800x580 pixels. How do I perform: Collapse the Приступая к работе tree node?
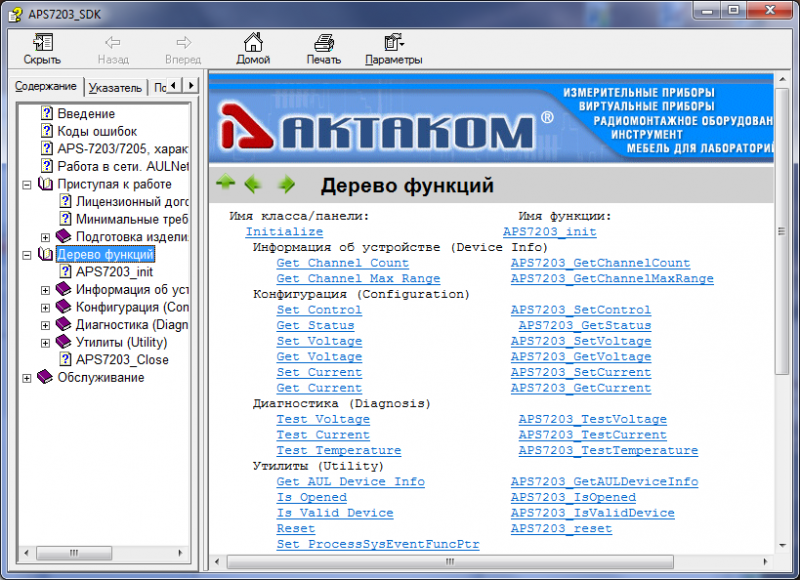(27, 185)
